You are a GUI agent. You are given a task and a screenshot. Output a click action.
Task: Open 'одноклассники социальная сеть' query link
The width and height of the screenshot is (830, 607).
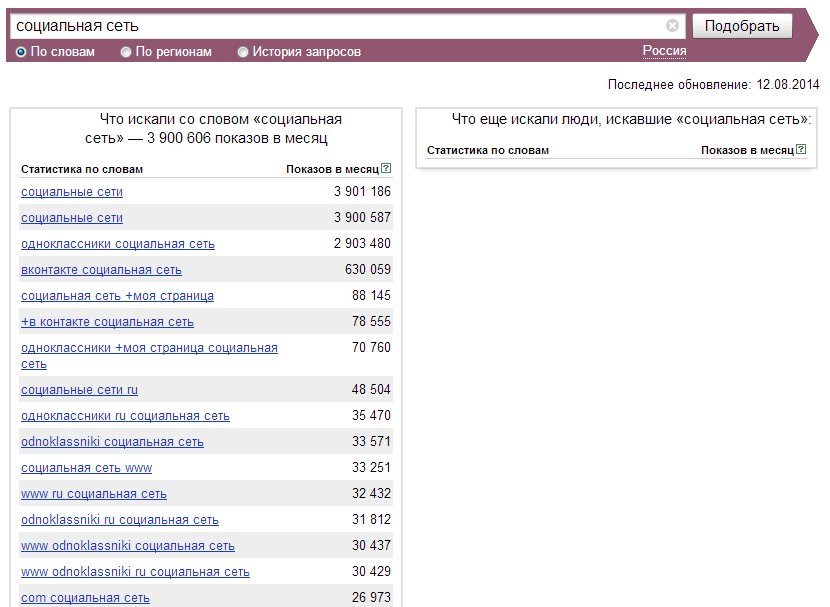(118, 244)
